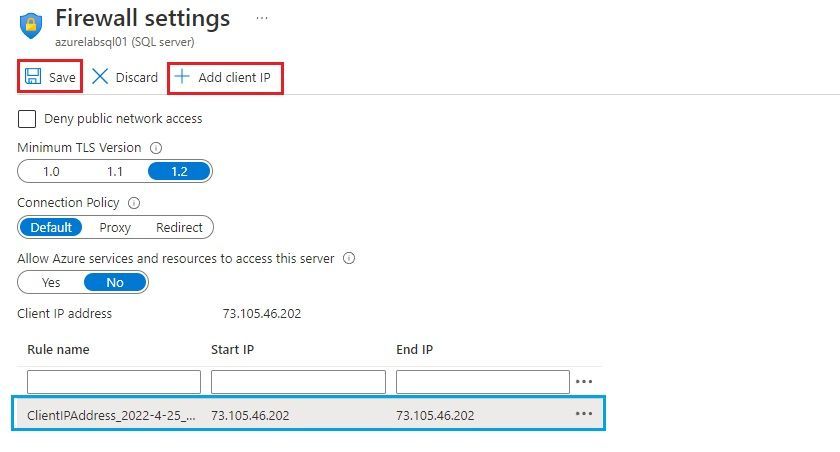Select the ClientIPAddress_2022-4-25 rule row
Screen dimensions: 840x452
[309, 413]
